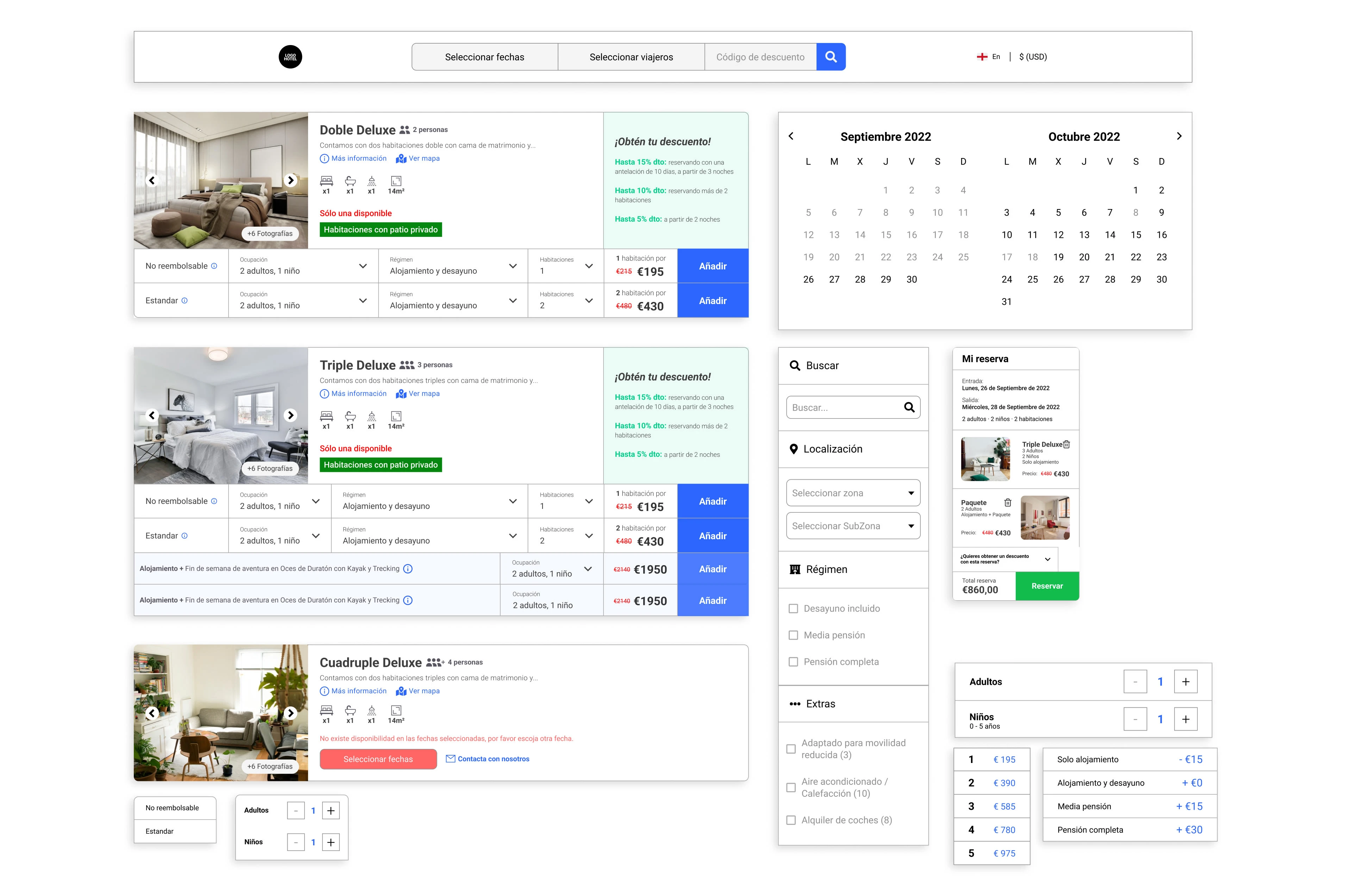Viewport: 1352px width, 896px height.
Task: Tick Alquiler de coches checkbox
Action: click(791, 820)
